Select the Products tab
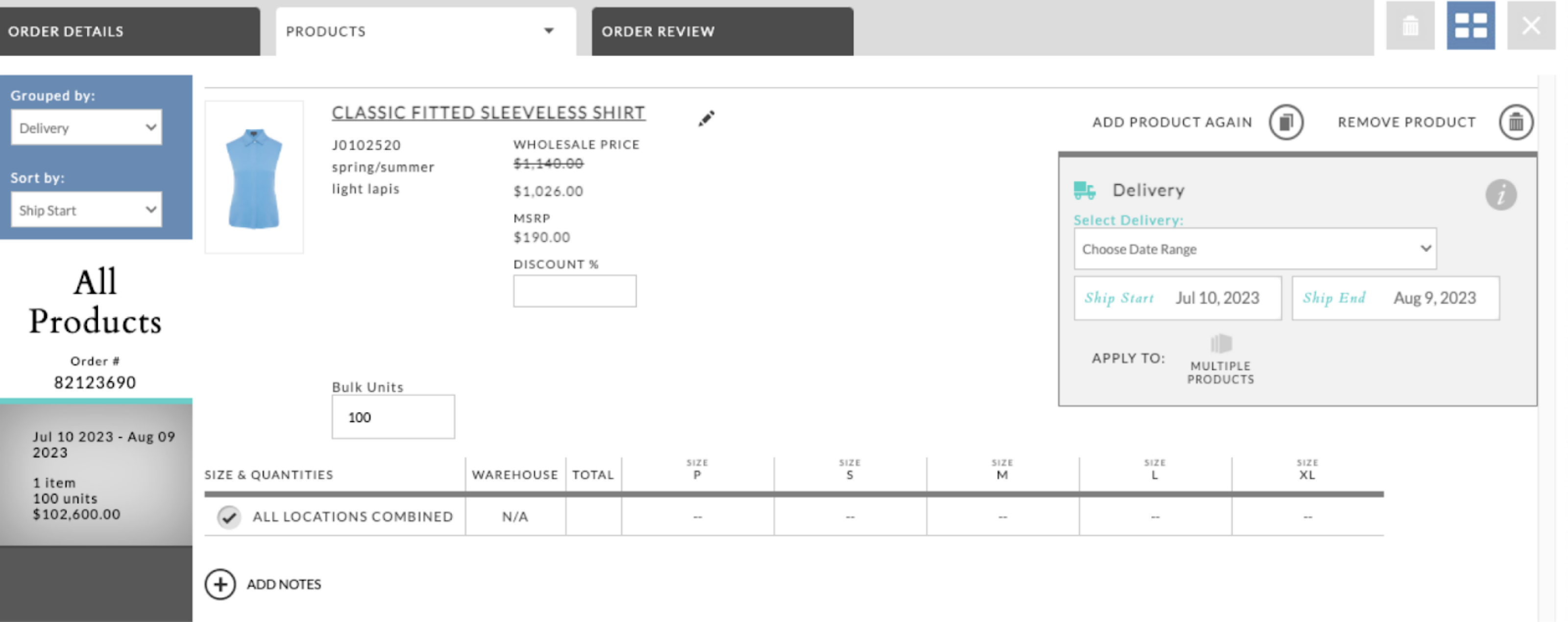1568x622 pixels. point(425,31)
